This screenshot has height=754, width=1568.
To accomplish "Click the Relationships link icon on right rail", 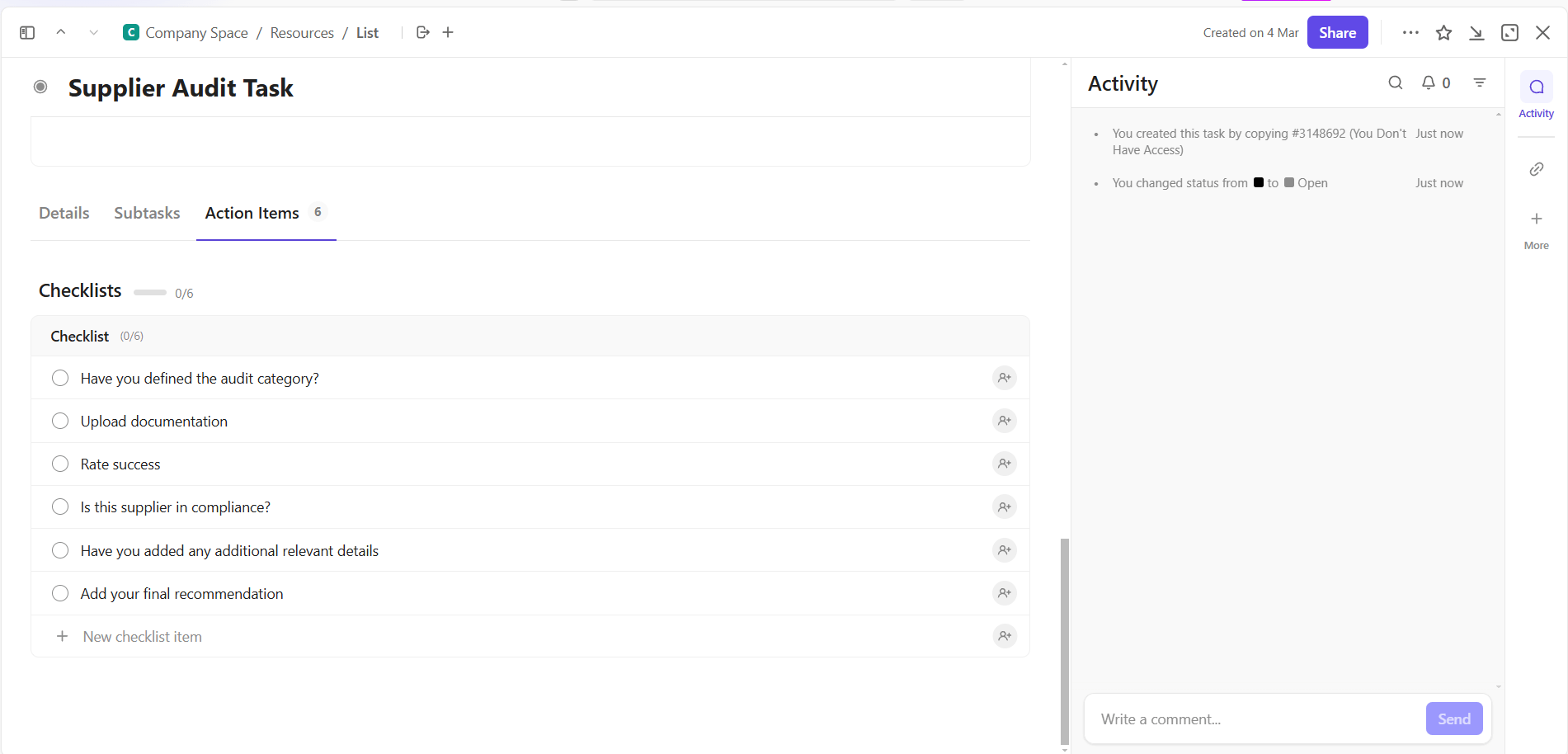I will [x=1536, y=168].
